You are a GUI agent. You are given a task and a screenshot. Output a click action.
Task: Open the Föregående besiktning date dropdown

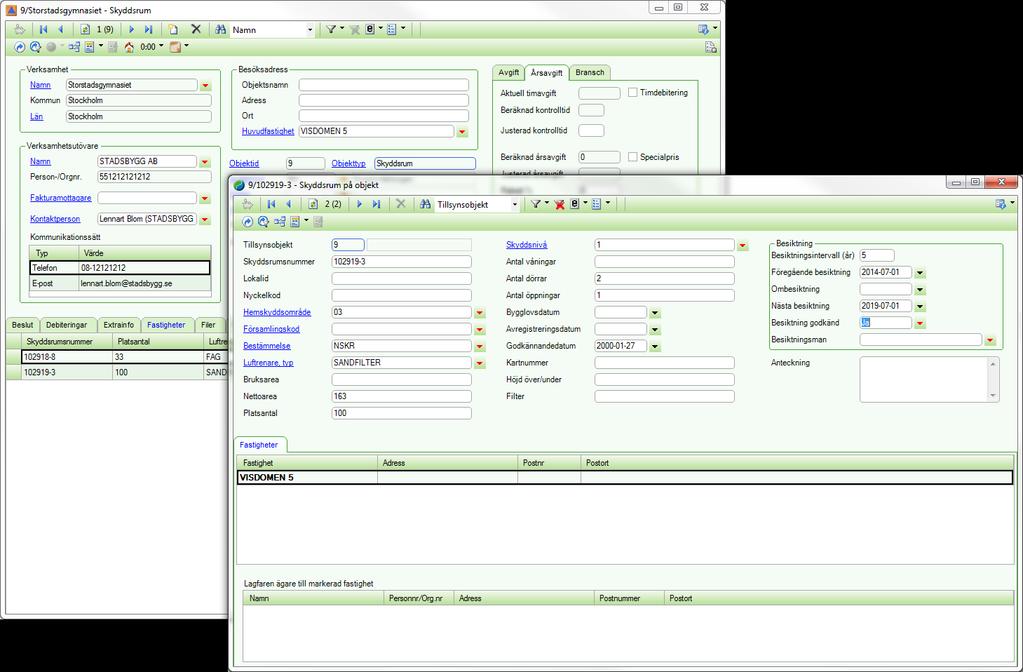coord(920,273)
